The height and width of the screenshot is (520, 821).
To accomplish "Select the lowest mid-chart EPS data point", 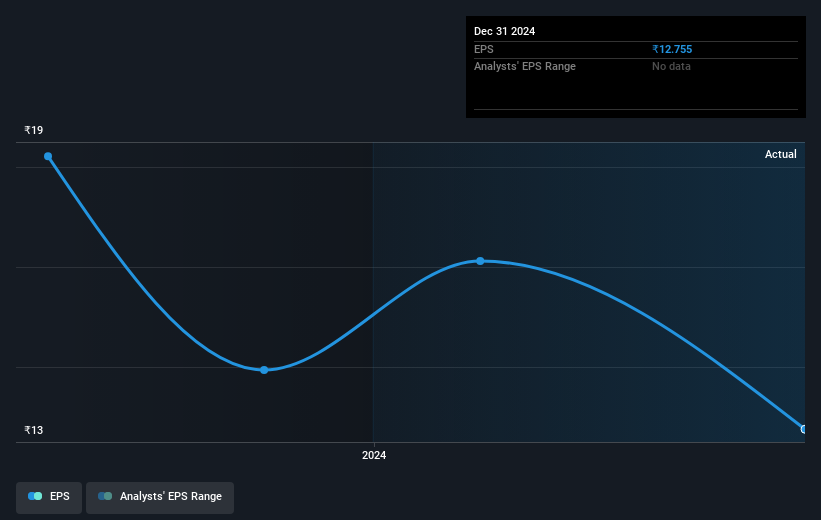I will (264, 370).
